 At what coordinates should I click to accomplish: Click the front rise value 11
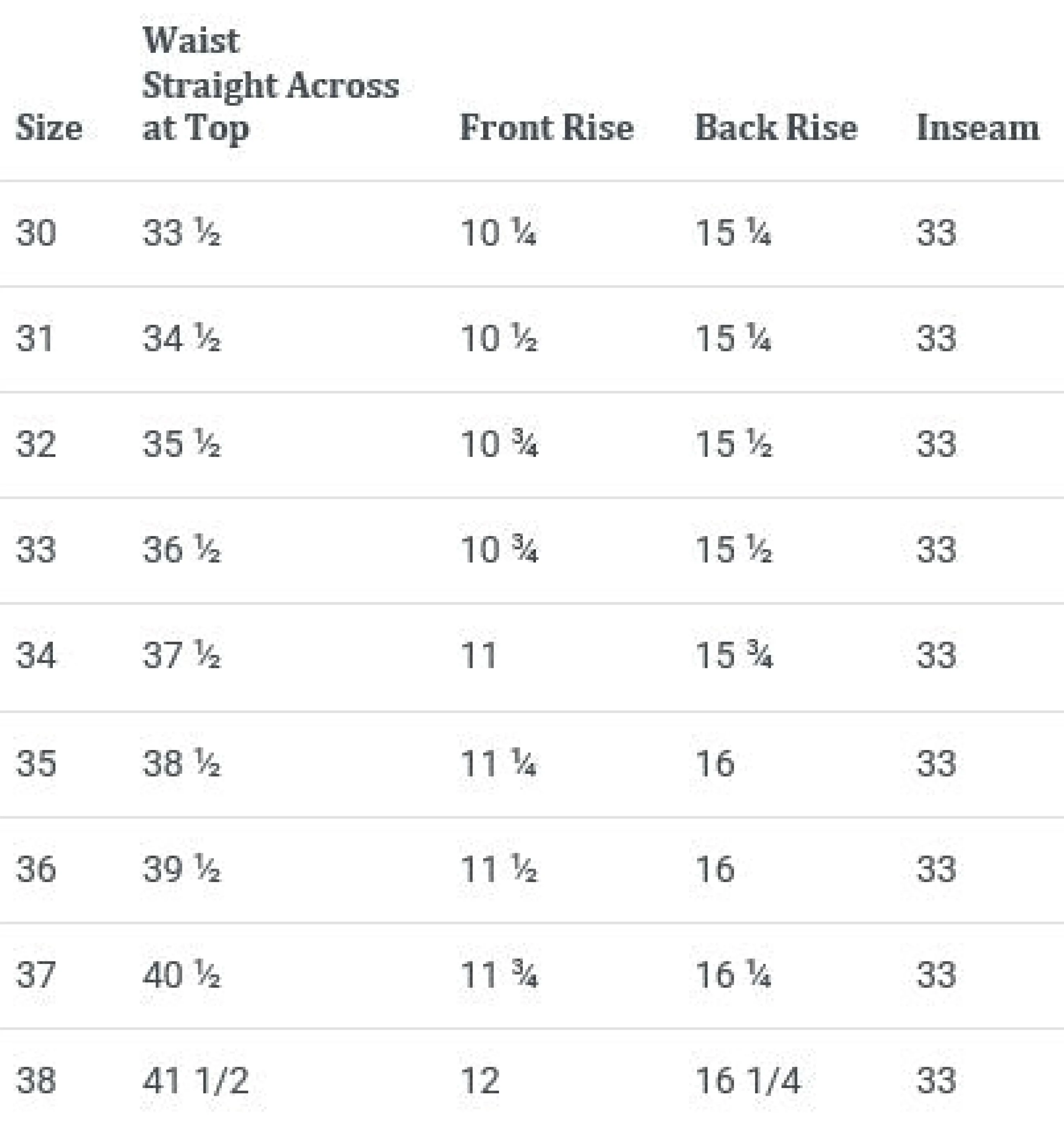point(479,656)
